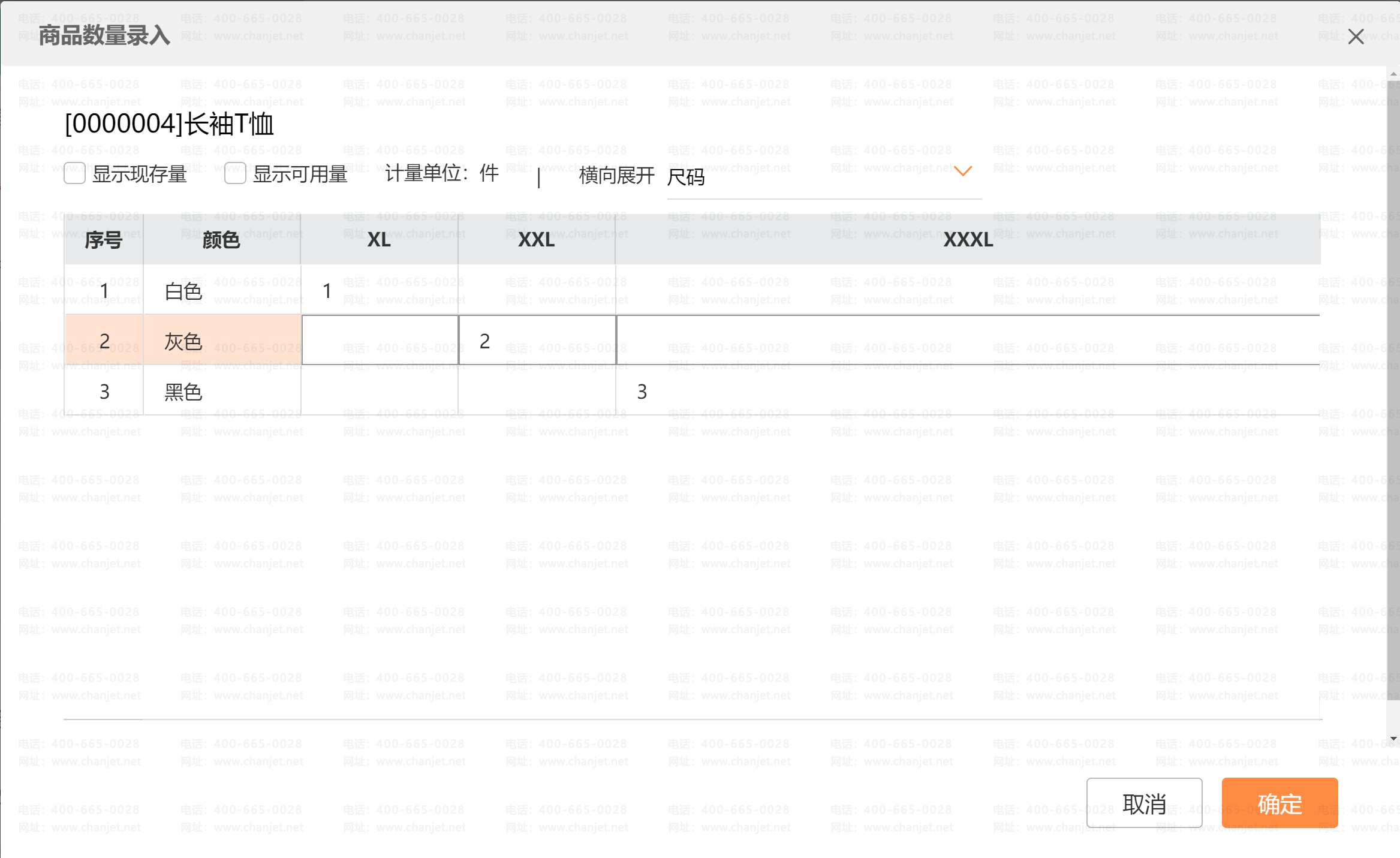Click the 取消 cancel button

point(1144,803)
